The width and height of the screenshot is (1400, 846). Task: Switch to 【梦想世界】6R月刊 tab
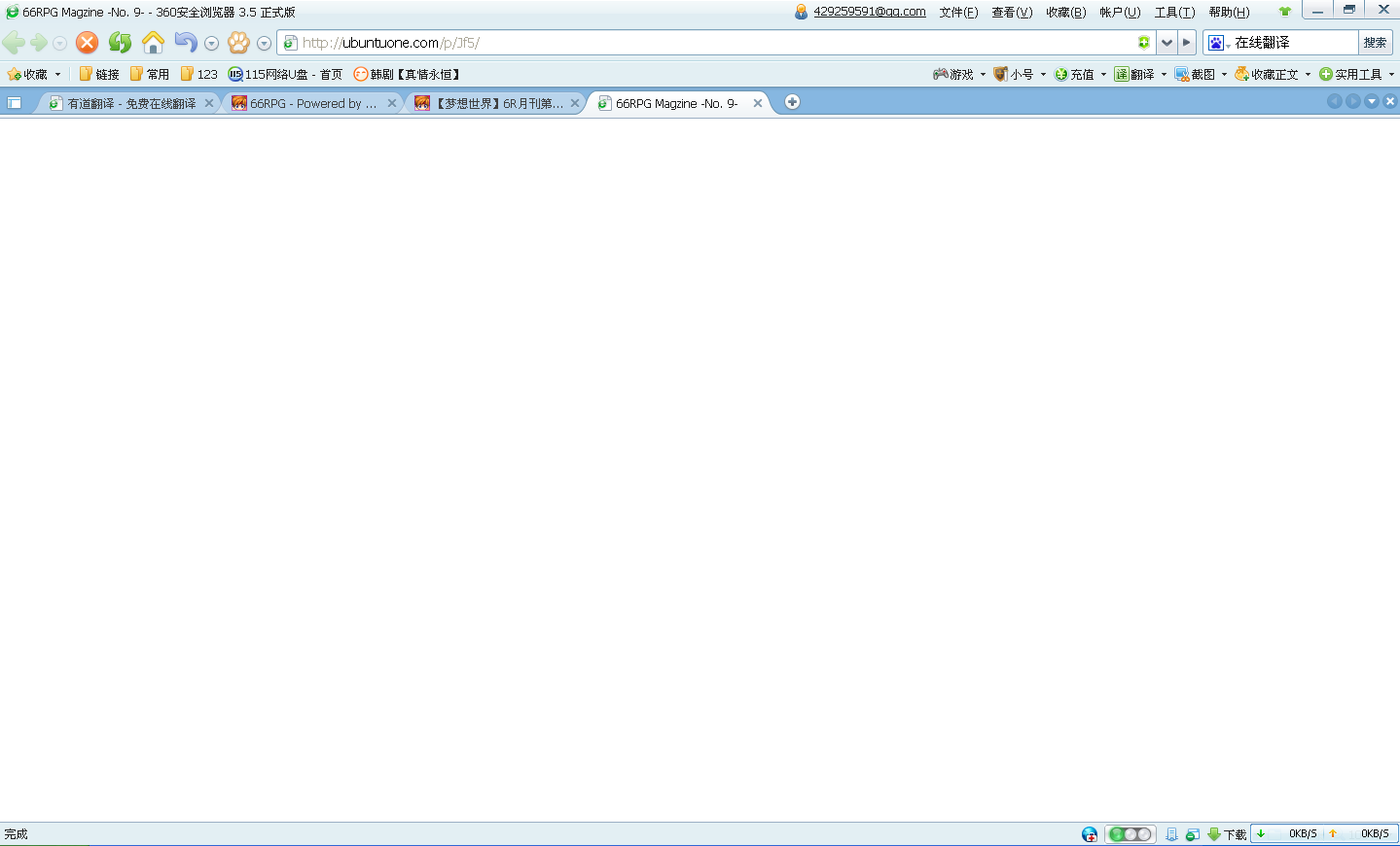pyautogui.click(x=496, y=103)
